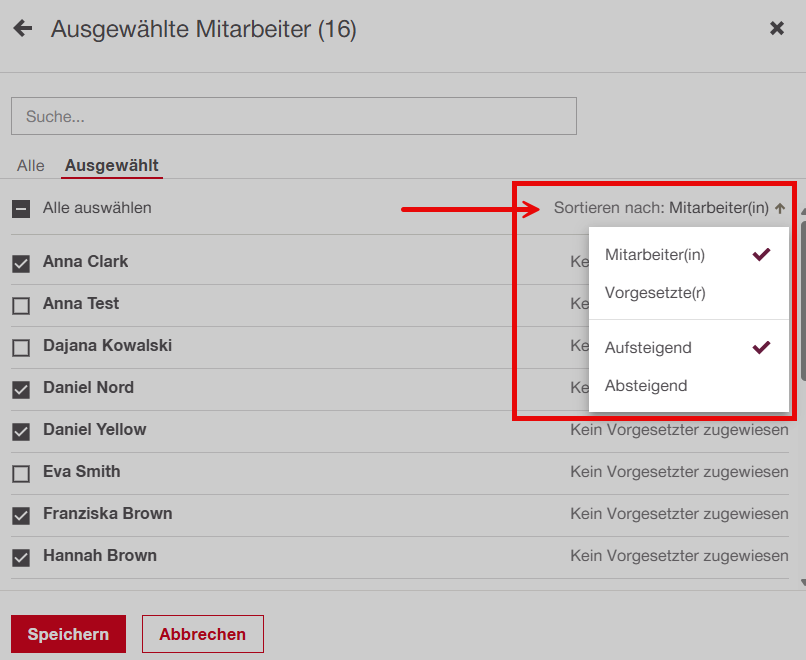The height and width of the screenshot is (660, 806).
Task: Click the ascending sort arrow icon
Action: pos(780,209)
